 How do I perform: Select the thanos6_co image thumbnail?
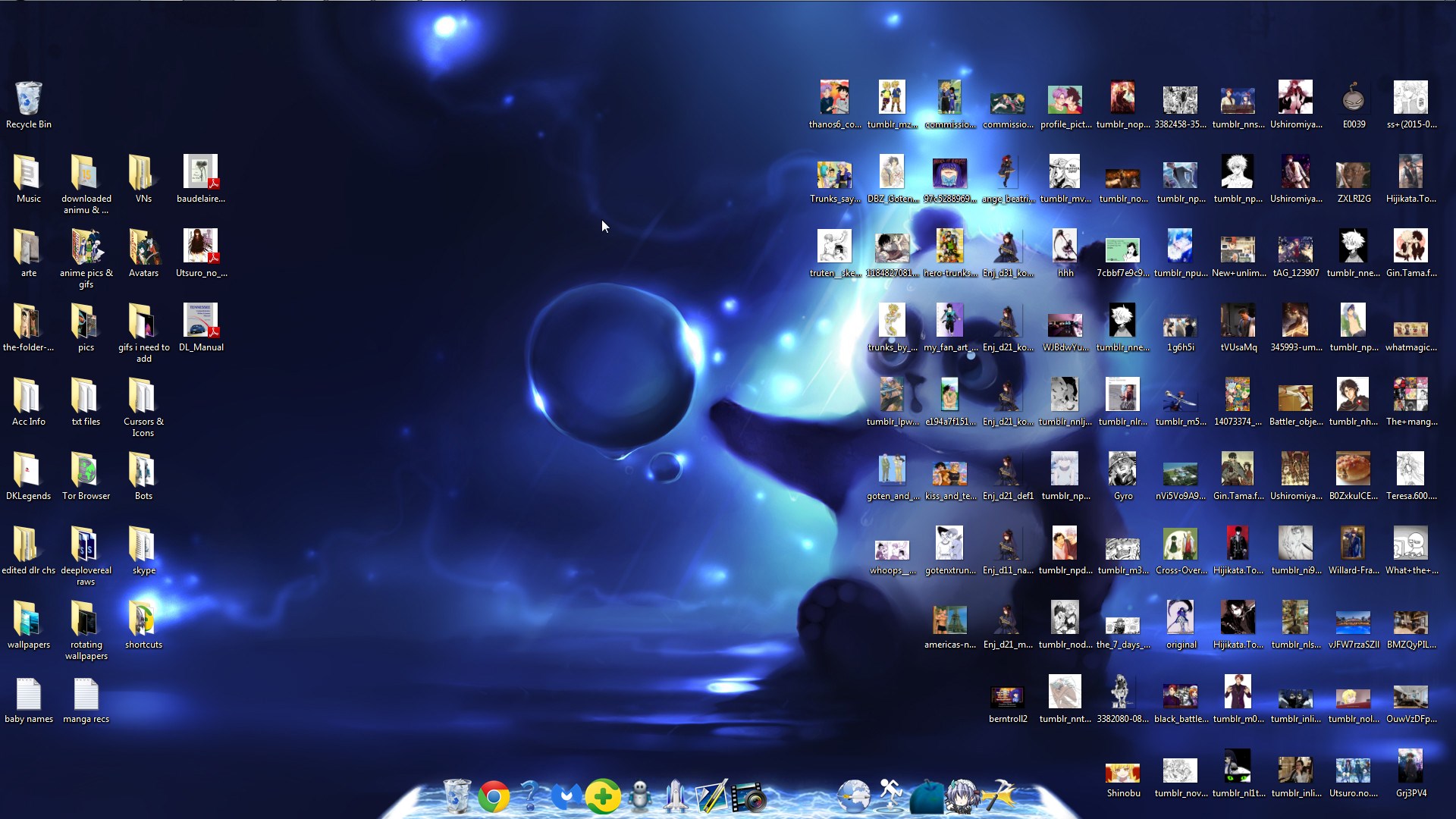[x=834, y=105]
